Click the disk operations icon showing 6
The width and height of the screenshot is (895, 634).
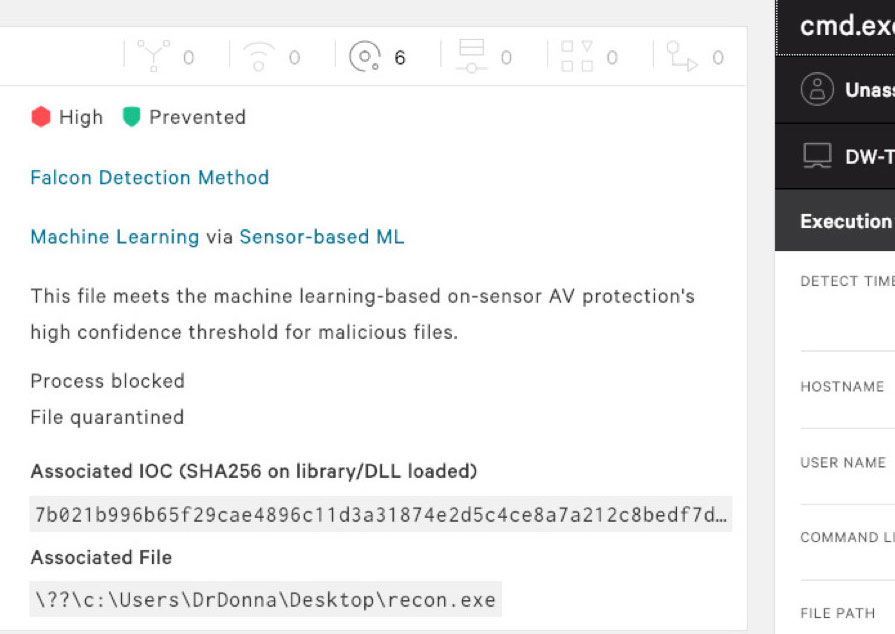click(x=365, y=56)
